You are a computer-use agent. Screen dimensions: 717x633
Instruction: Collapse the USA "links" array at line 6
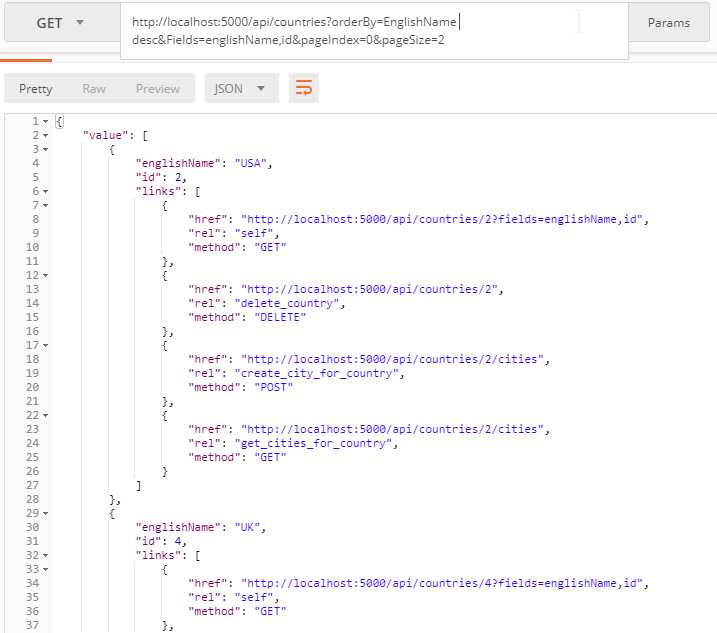coord(46,192)
